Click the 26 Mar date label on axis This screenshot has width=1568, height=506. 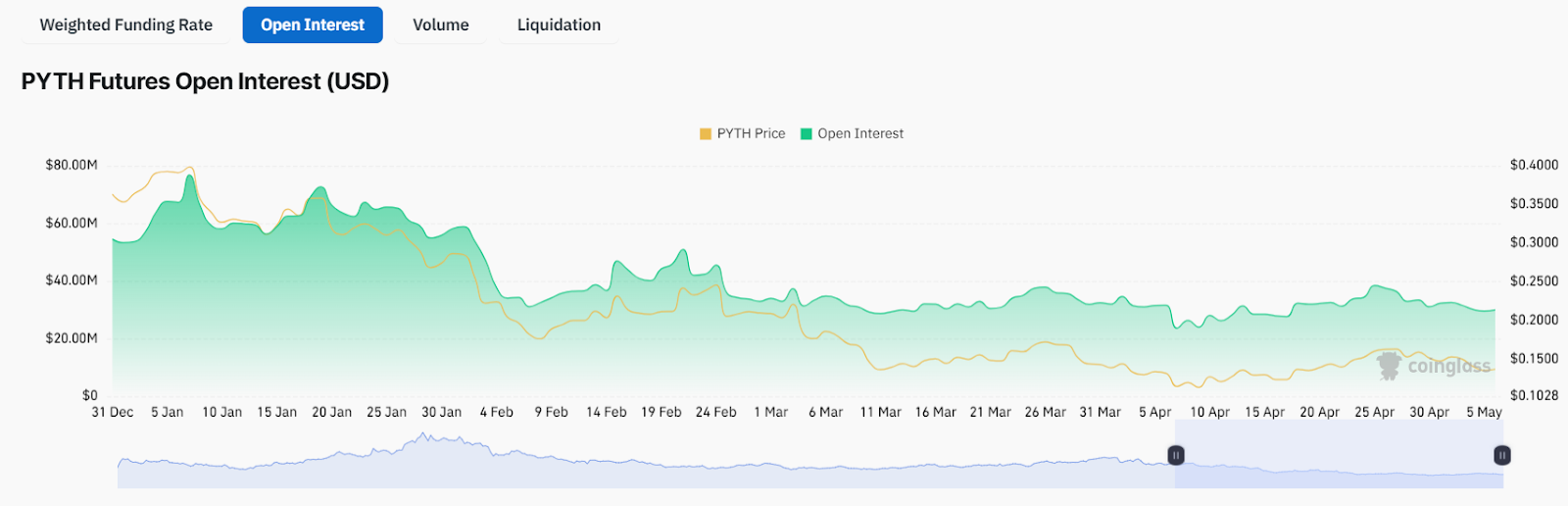(1045, 412)
